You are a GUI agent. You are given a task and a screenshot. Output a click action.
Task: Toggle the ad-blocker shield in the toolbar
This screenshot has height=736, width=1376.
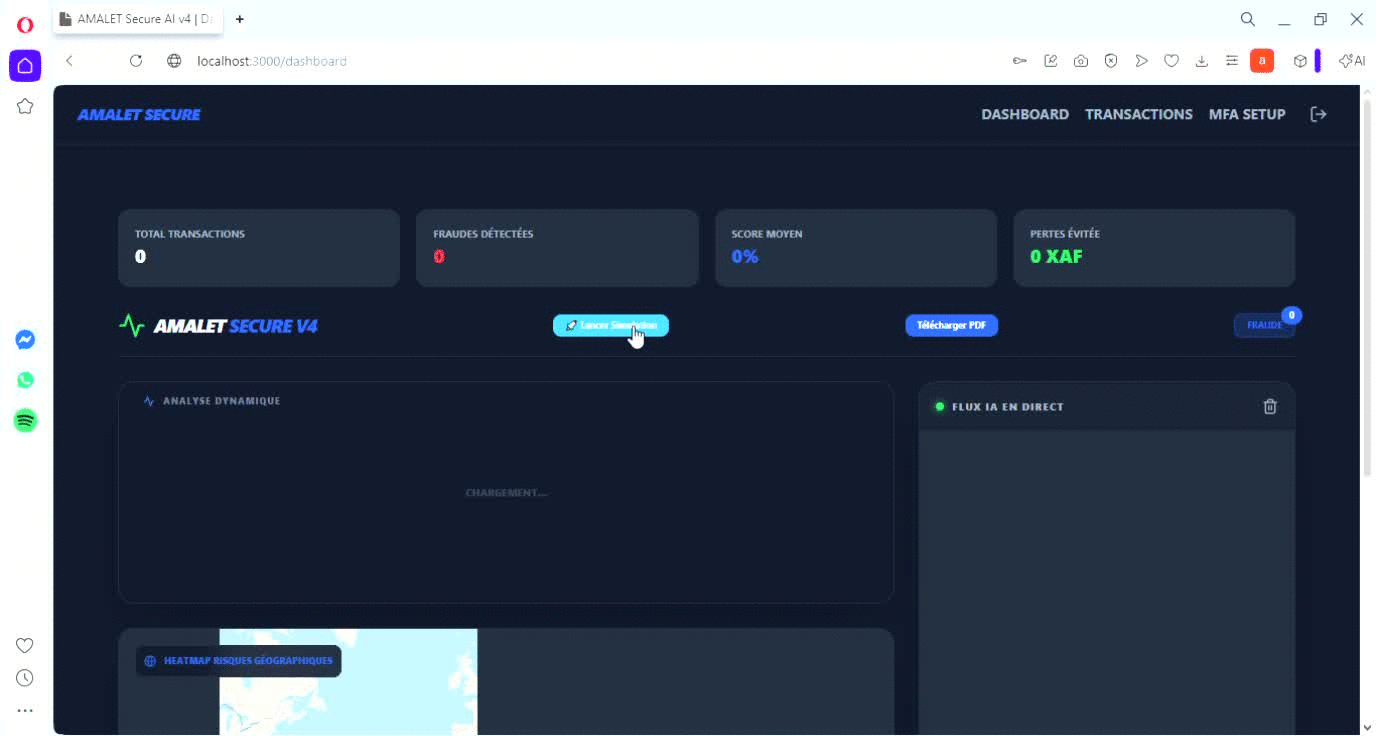tap(1111, 61)
